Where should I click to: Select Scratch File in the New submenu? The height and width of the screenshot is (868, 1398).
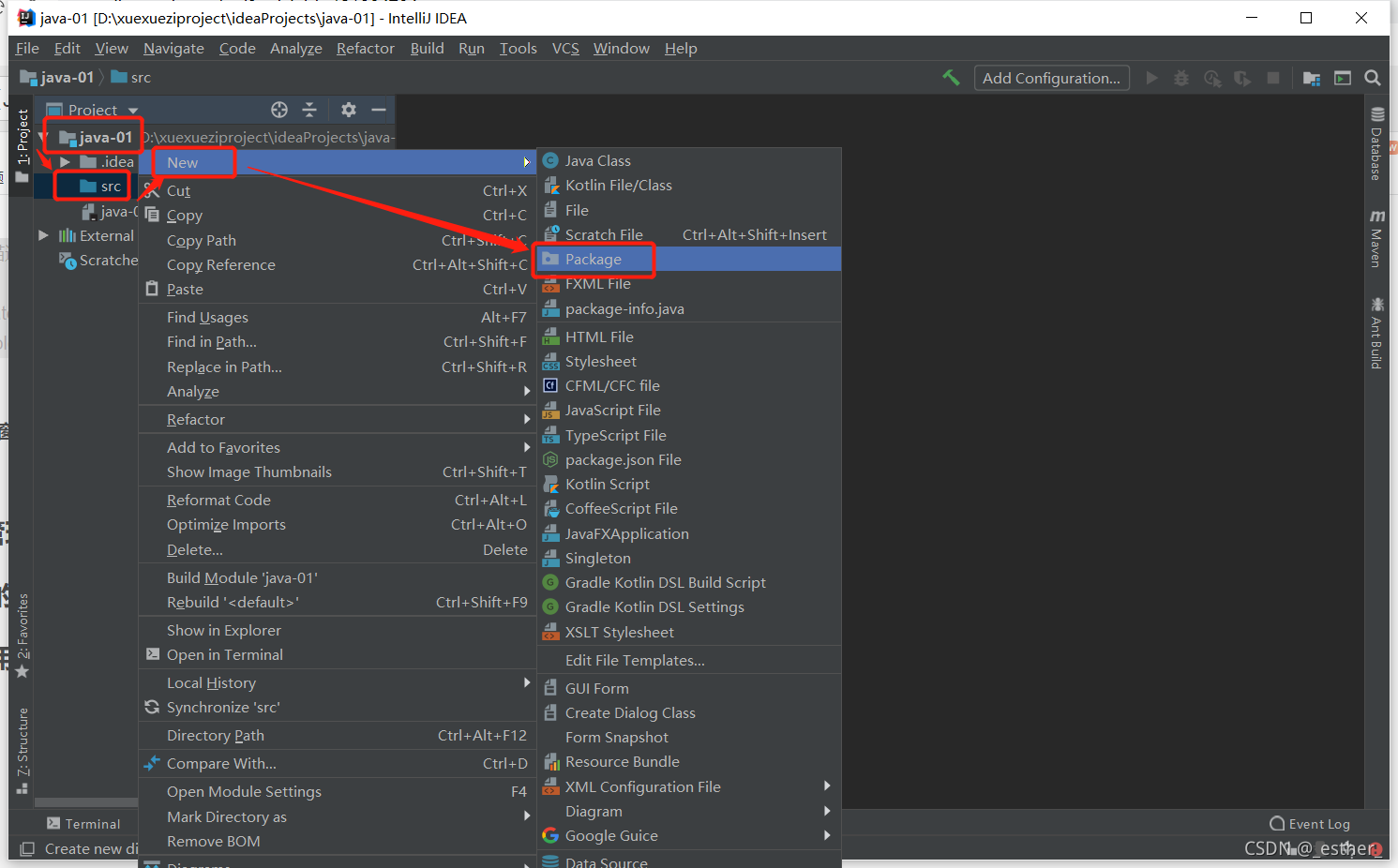[689, 234]
